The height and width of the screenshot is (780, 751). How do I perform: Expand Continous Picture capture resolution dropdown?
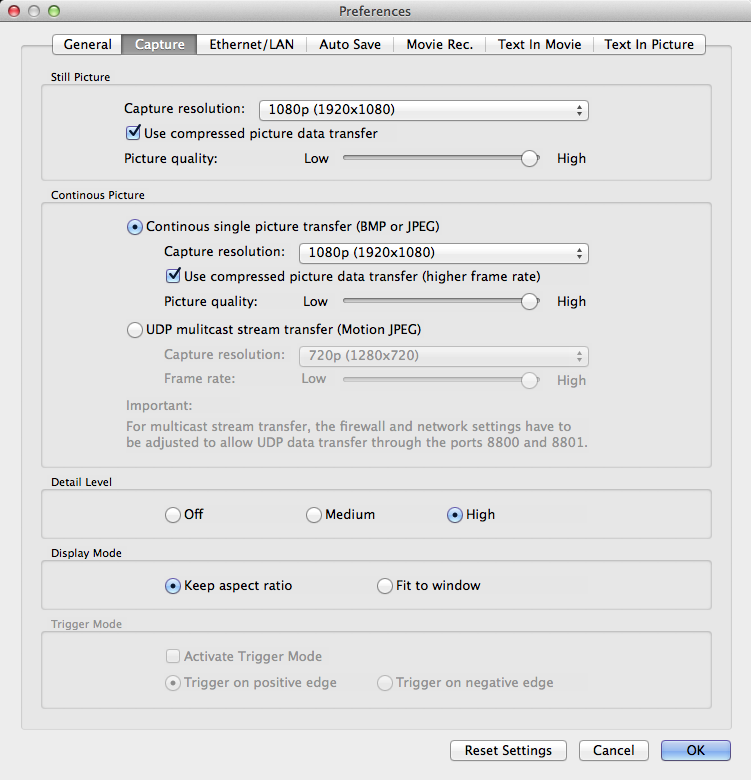click(443, 253)
